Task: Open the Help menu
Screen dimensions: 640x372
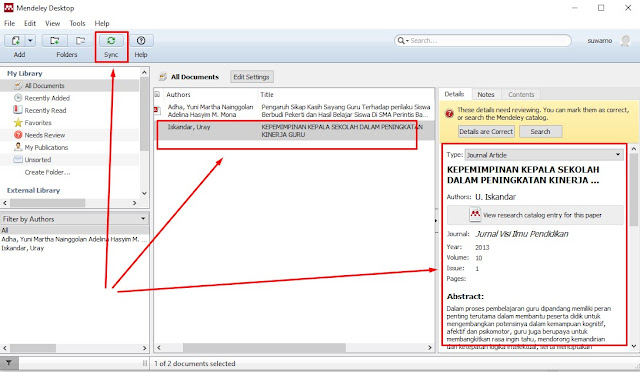Action: tap(102, 23)
